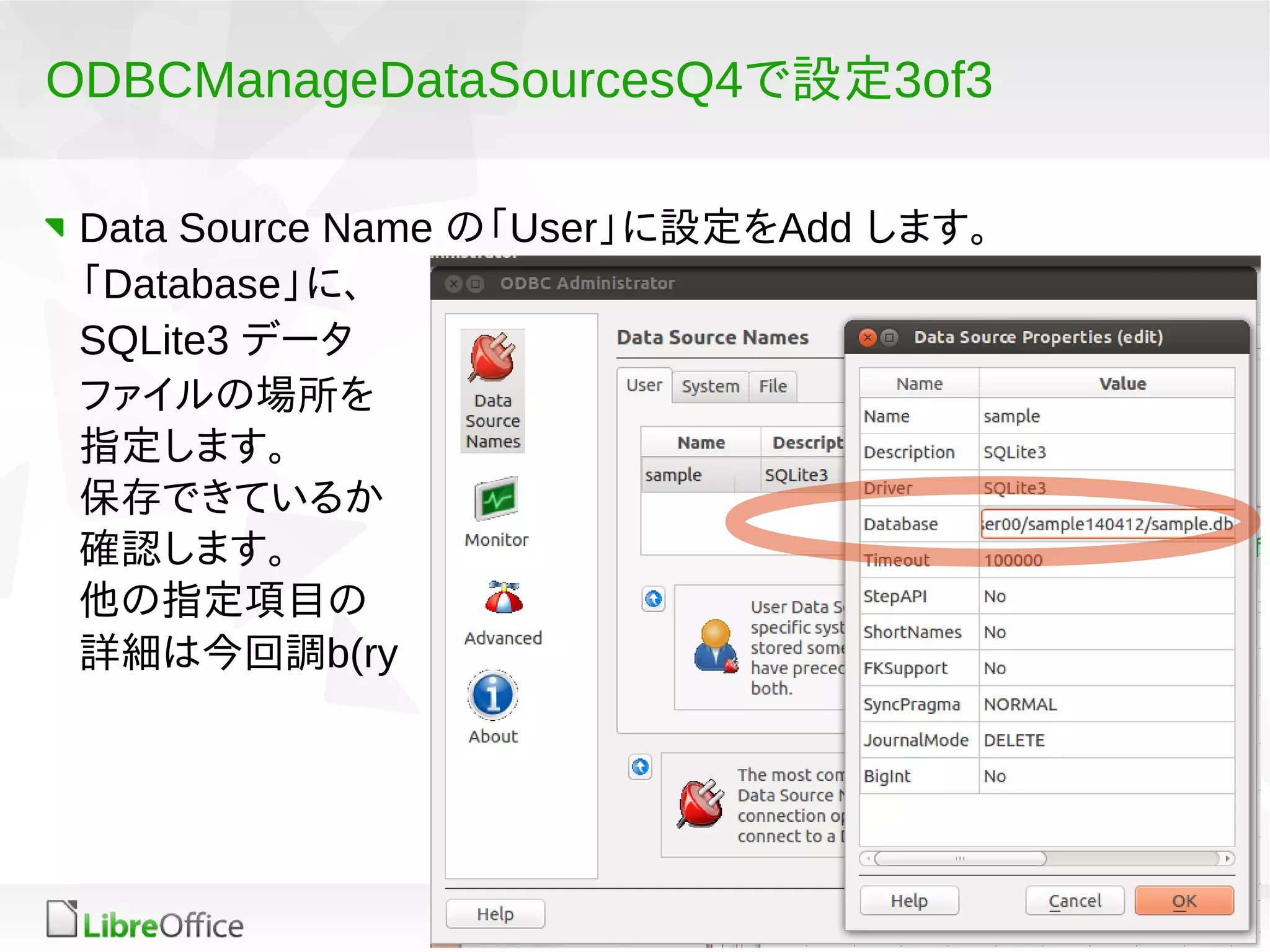Click the 'BigInt' property label
The width and height of the screenshot is (1270, 952).
pyautogui.click(x=887, y=776)
